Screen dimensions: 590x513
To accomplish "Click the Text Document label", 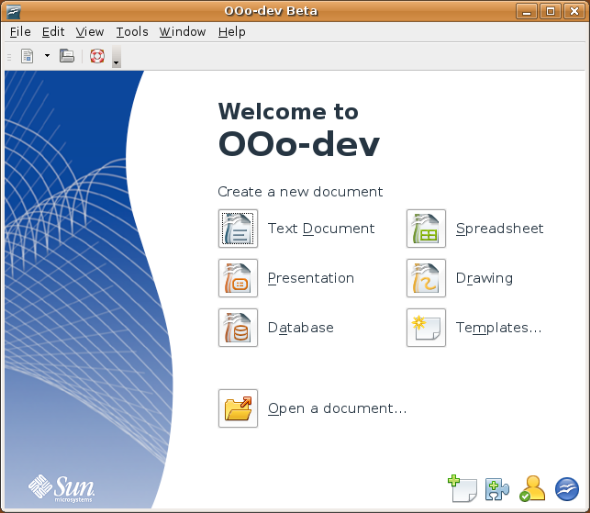I will point(321,228).
